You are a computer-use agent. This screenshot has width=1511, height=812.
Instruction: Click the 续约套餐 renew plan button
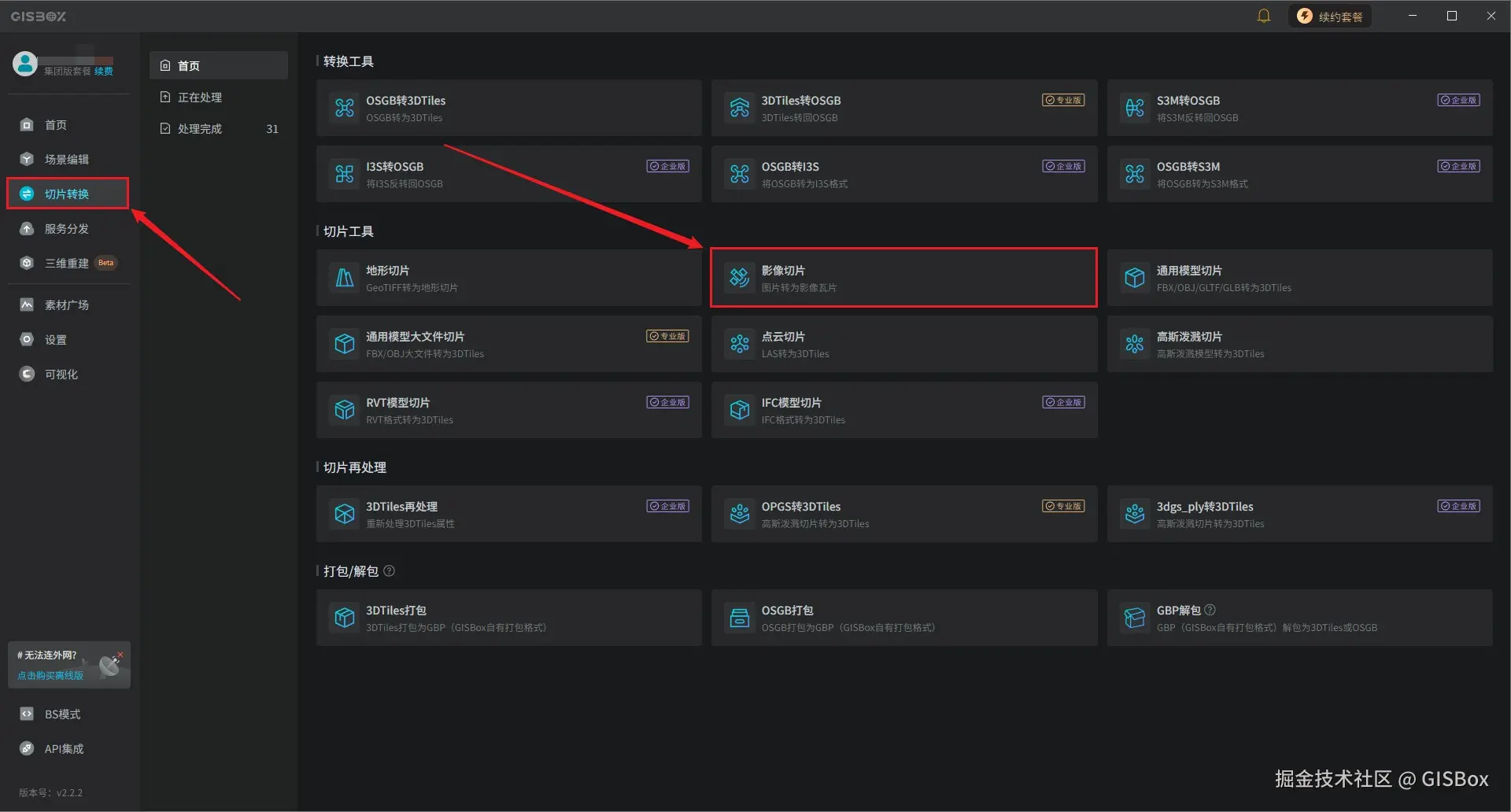coord(1329,16)
